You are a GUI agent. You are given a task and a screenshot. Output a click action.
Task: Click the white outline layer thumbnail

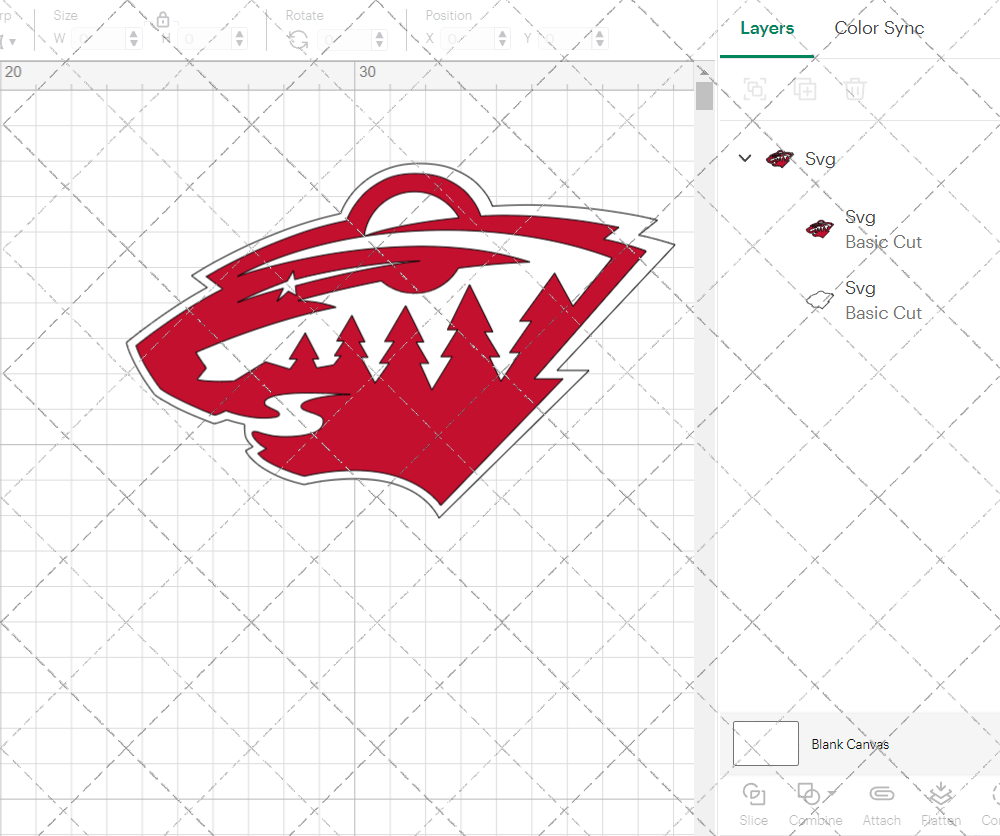(820, 300)
